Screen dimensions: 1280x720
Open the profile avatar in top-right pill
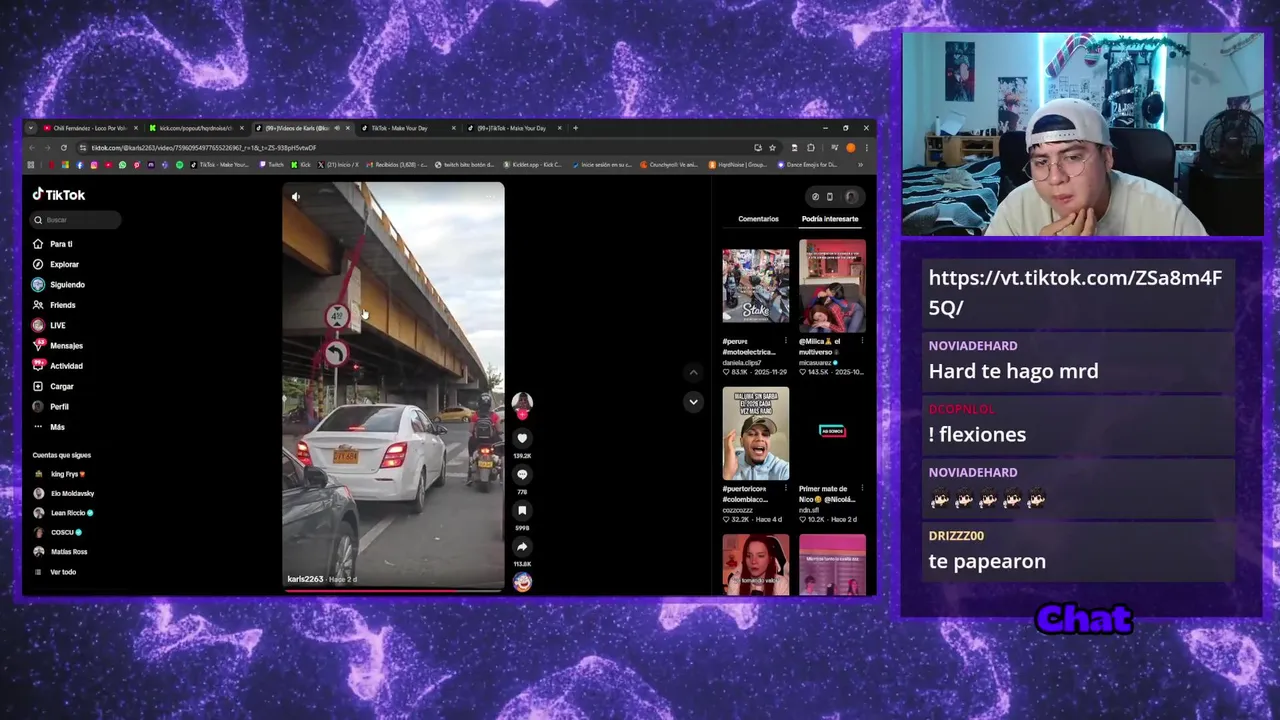pos(851,197)
